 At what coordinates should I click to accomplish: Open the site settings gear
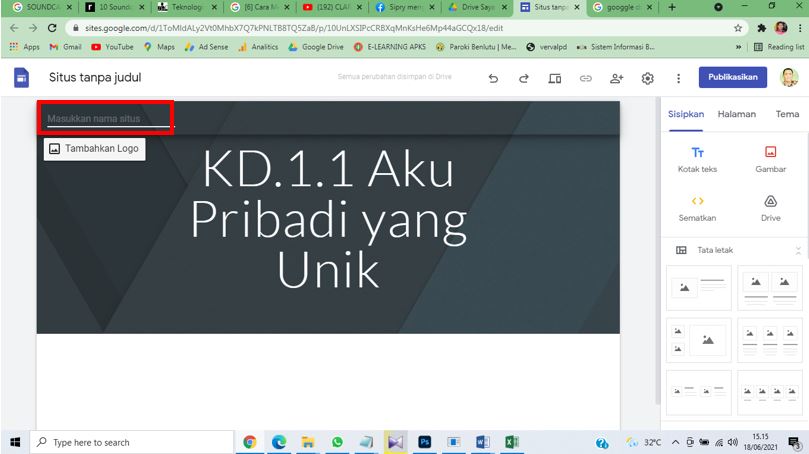(x=647, y=78)
